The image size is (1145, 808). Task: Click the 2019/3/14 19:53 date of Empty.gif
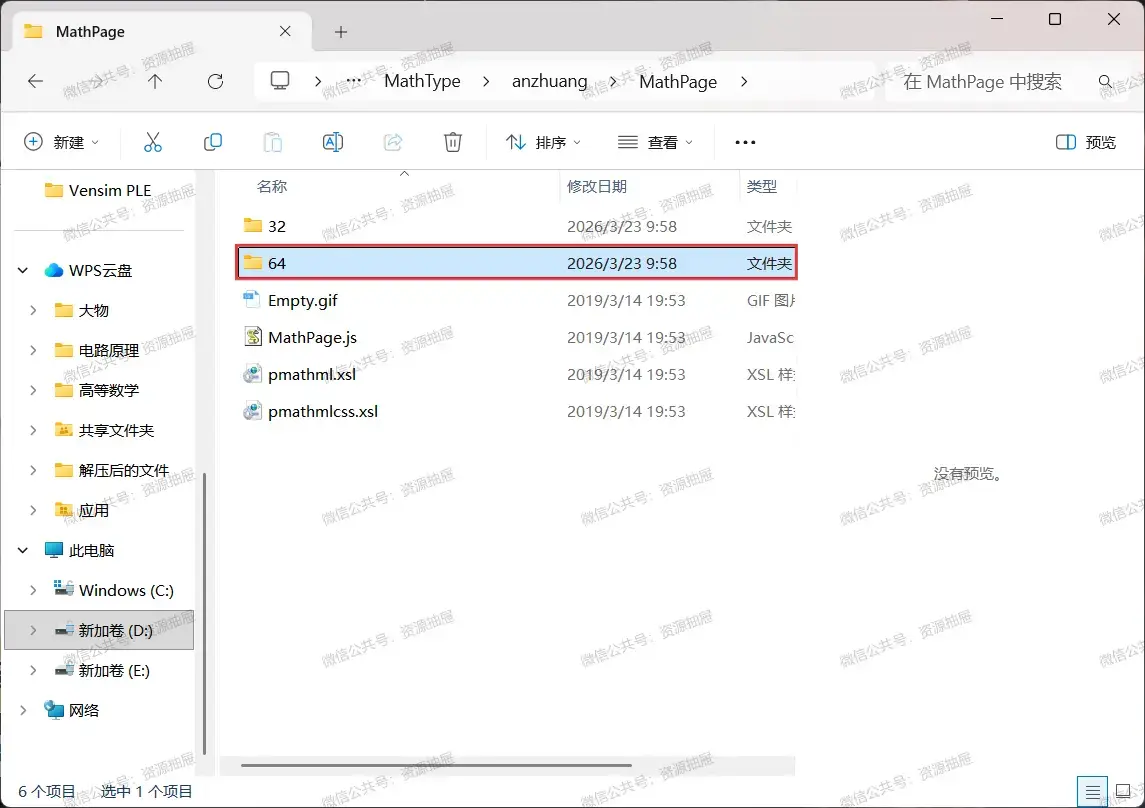point(626,300)
